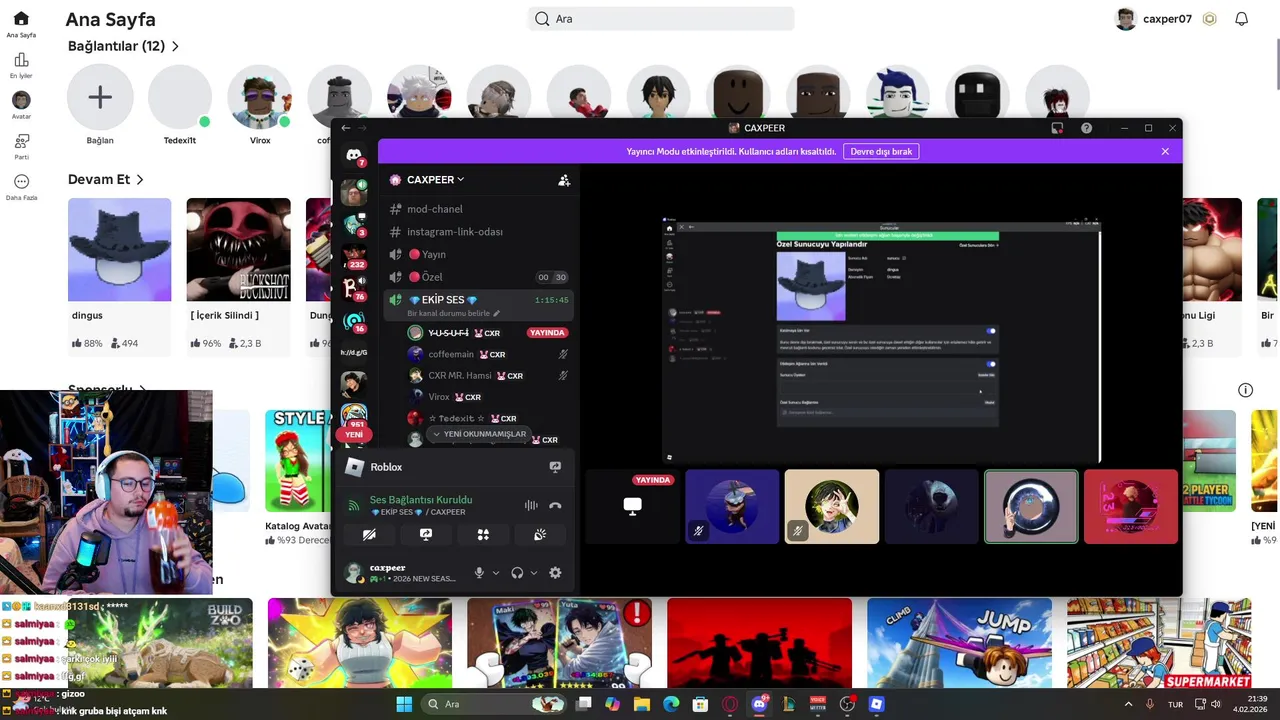This screenshot has height=720, width=1280.
Task: Open Opera GX from taskbar
Action: pyautogui.click(x=730, y=704)
